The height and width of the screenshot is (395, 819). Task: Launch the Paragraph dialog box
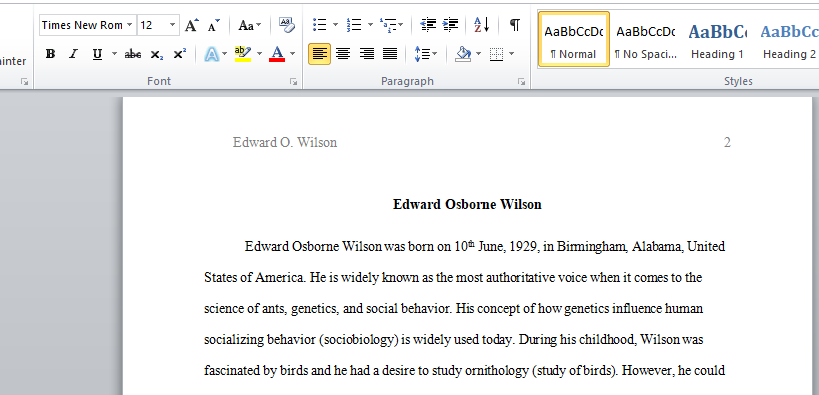pyautogui.click(x=521, y=82)
